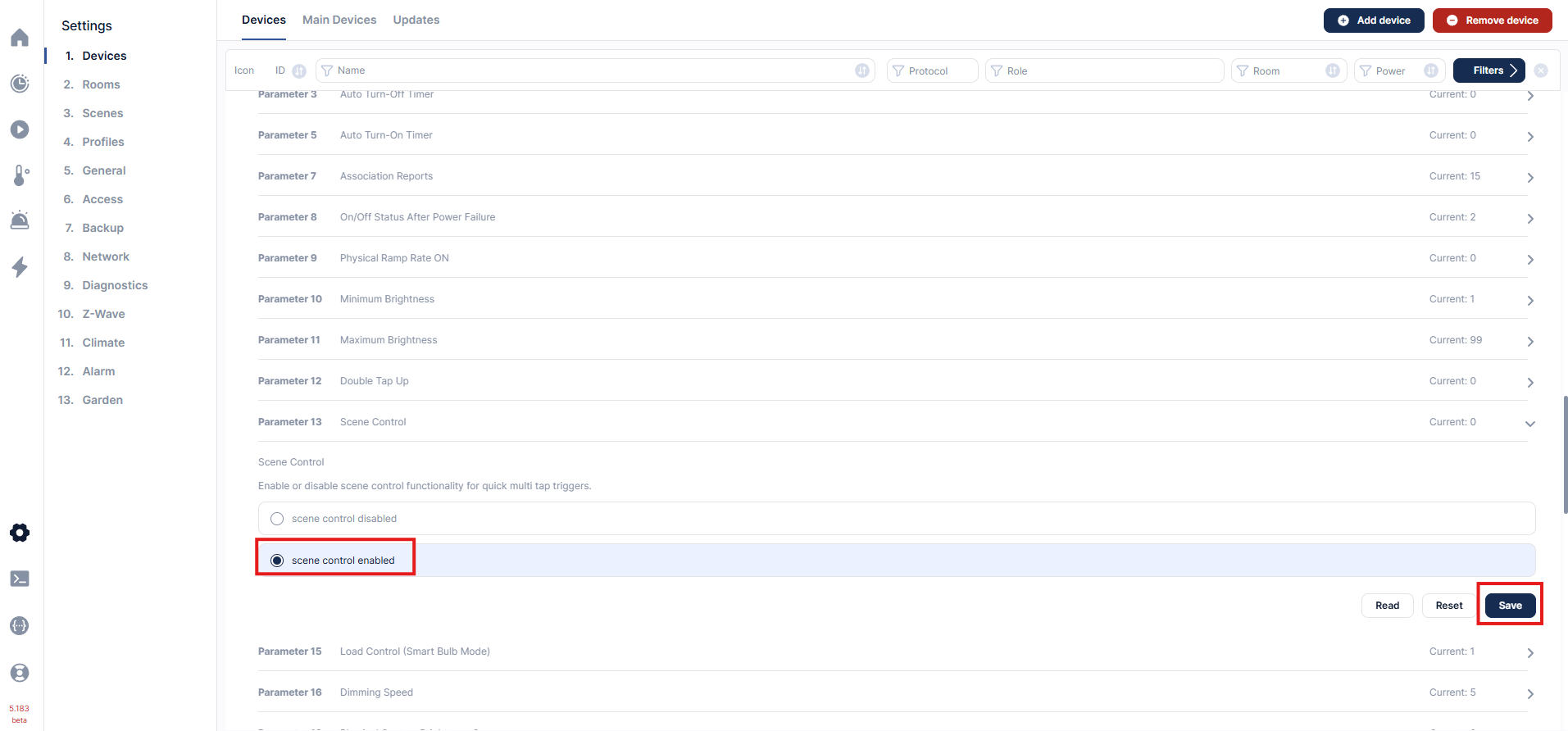The image size is (1568, 731).
Task: Open the globe network icon in sidebar
Action: [20, 626]
